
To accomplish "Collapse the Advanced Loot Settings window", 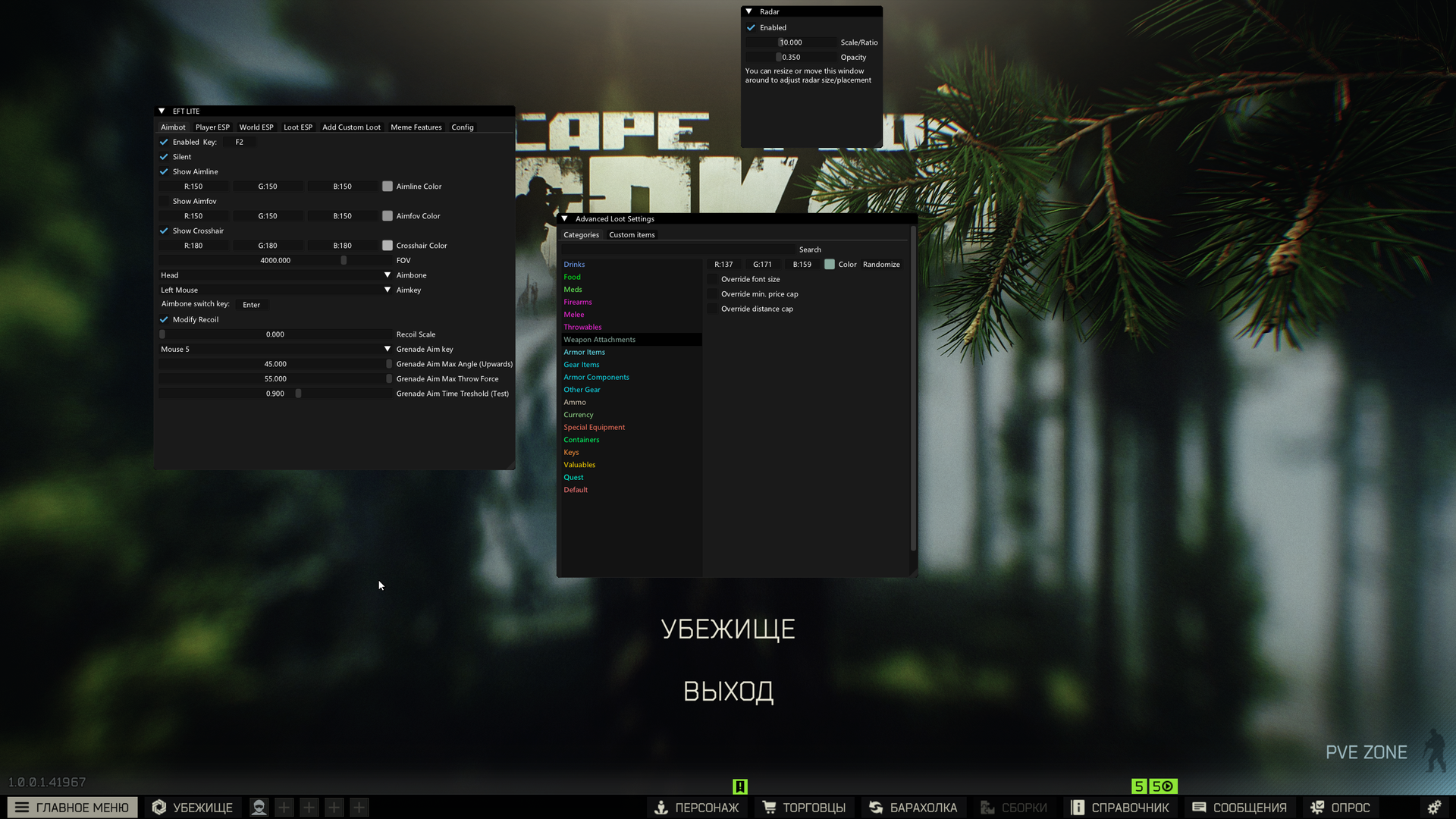I will pos(564,218).
